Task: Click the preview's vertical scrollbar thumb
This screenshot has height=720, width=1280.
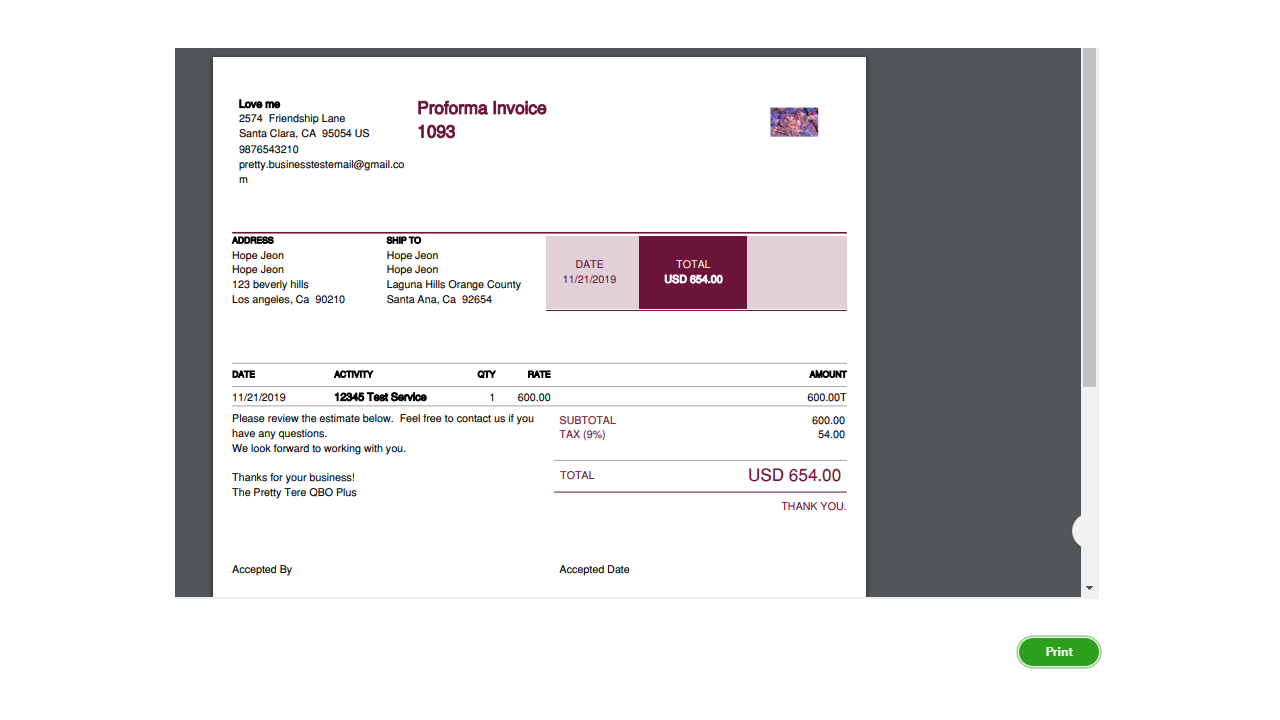Action: (x=1090, y=217)
